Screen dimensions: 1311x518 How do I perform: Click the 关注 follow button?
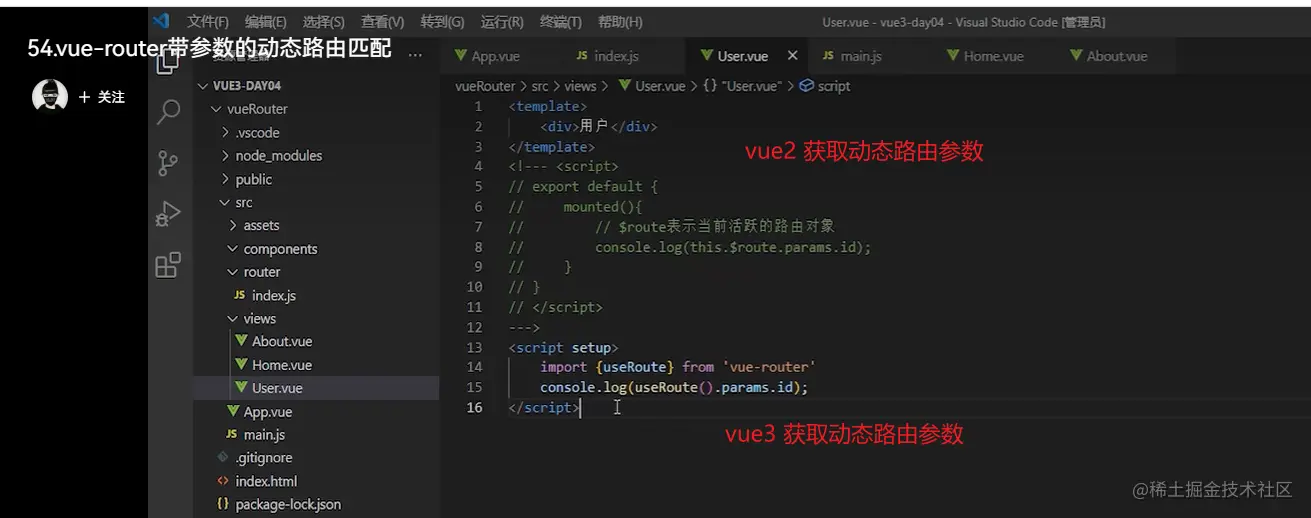[x=102, y=97]
